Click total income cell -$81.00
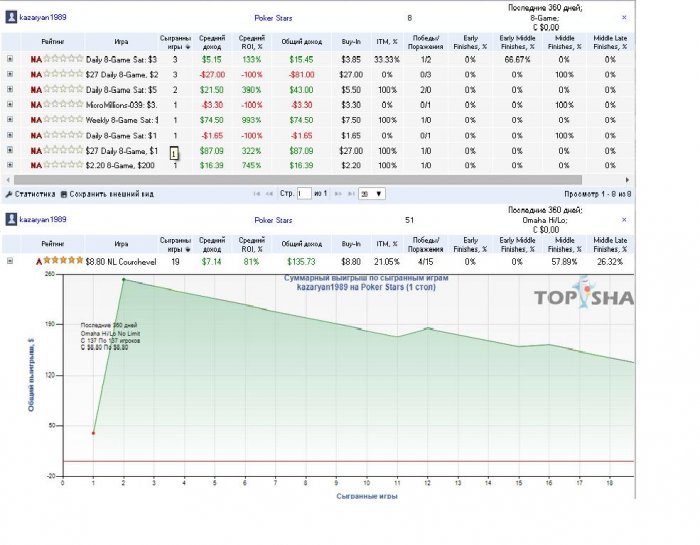The width and height of the screenshot is (700, 545). [x=301, y=75]
